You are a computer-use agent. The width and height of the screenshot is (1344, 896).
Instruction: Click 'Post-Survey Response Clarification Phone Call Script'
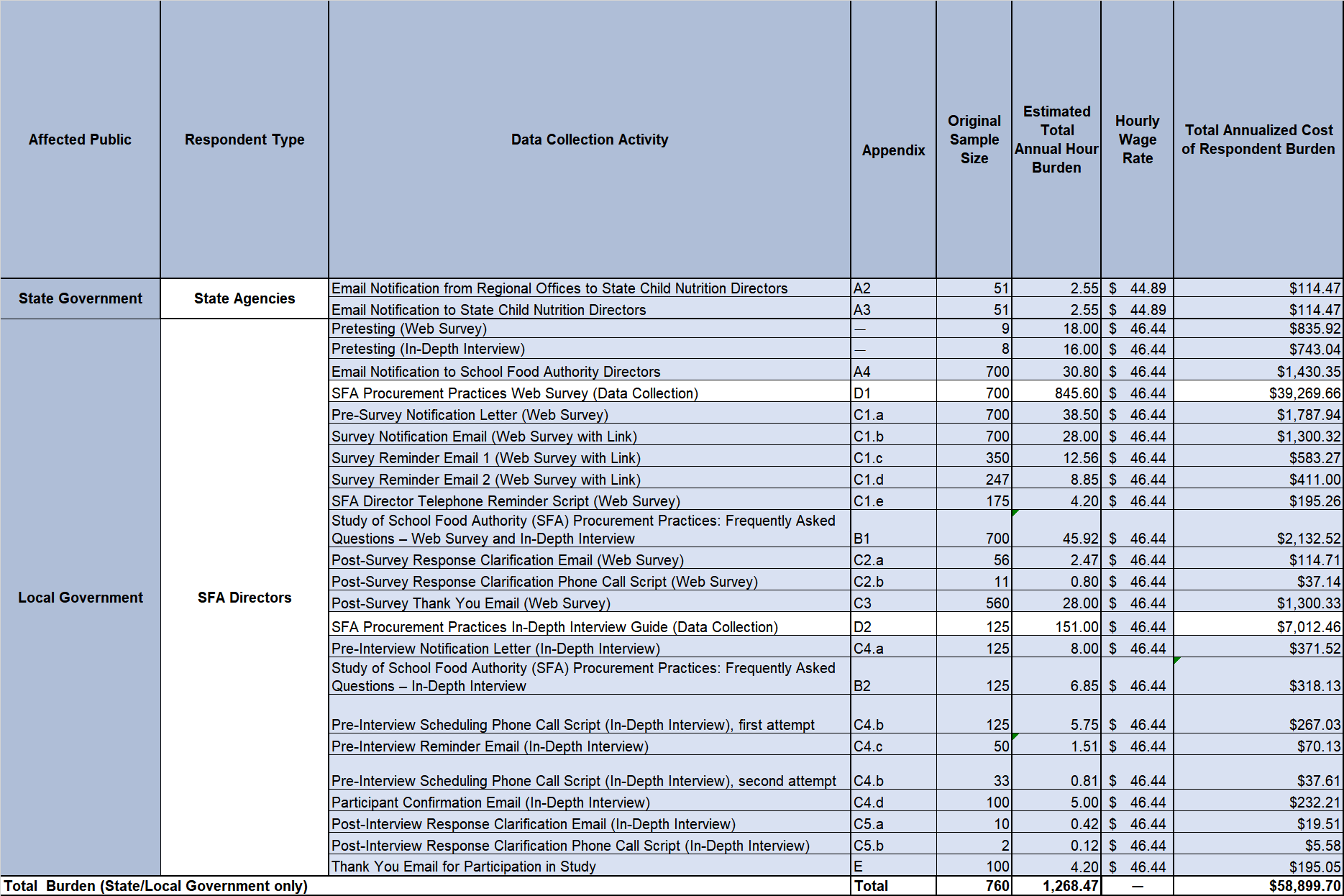589,581
